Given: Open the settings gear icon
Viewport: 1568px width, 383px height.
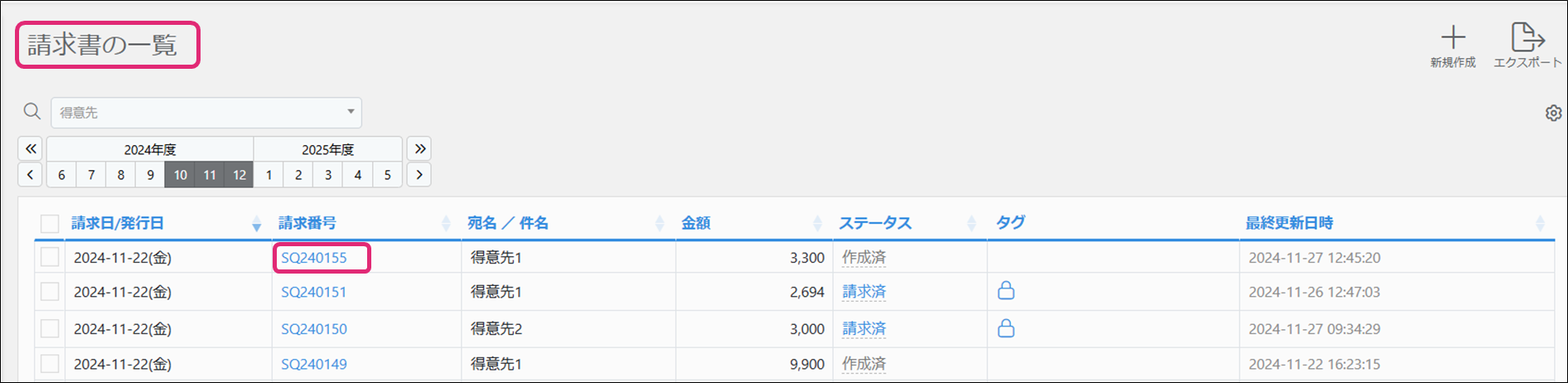Looking at the screenshot, I should tap(1553, 114).
